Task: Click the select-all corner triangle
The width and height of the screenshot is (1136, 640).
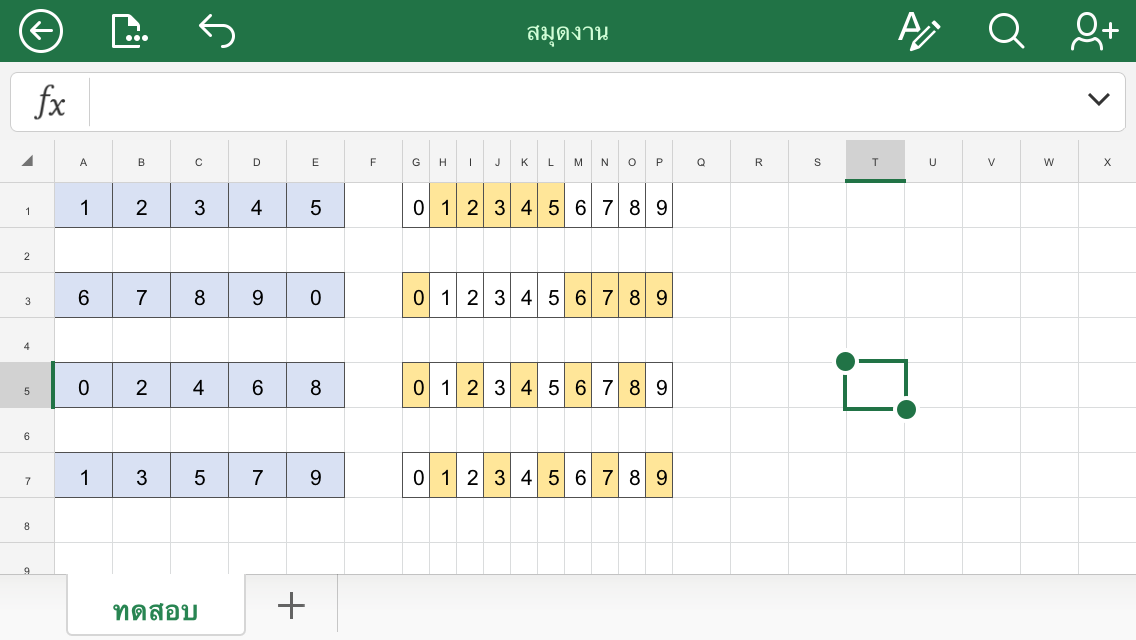Action: [x=27, y=161]
